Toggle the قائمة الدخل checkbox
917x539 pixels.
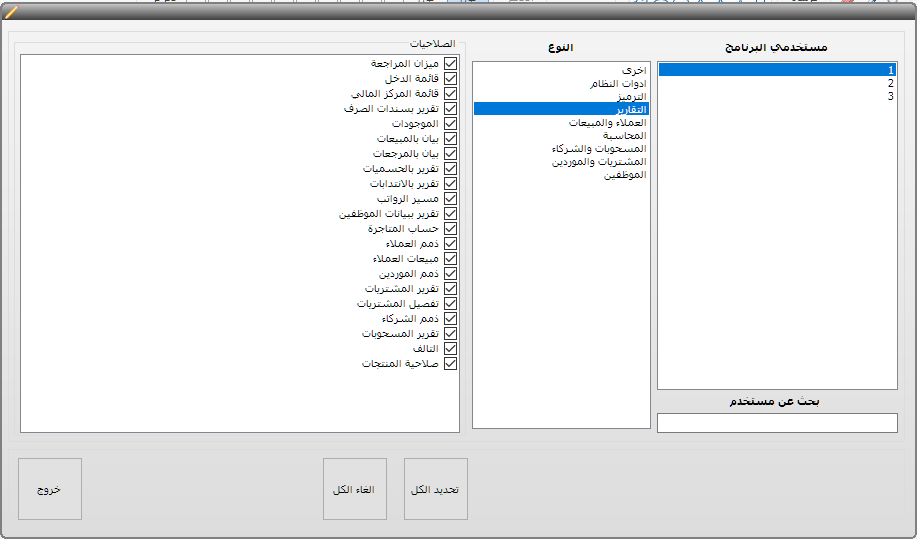click(450, 78)
